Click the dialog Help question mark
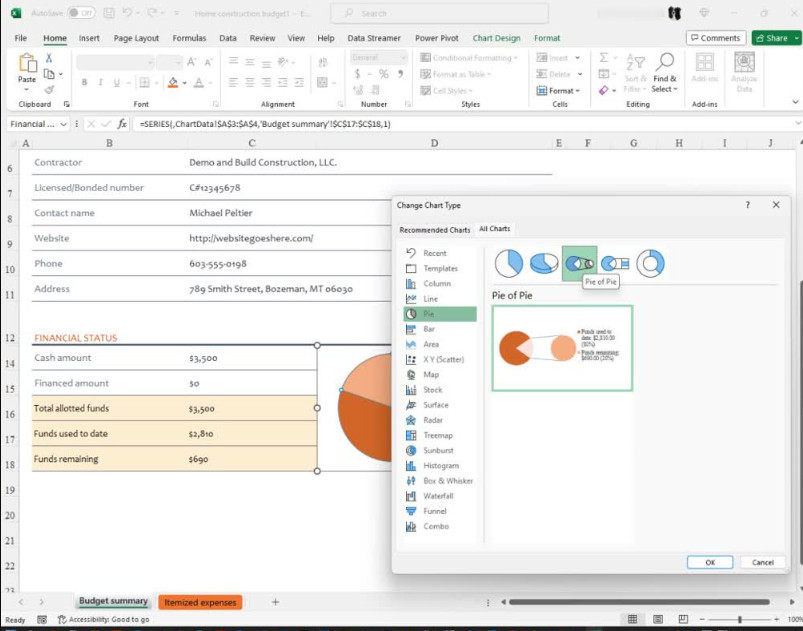The width and height of the screenshot is (803, 631). pos(748,205)
